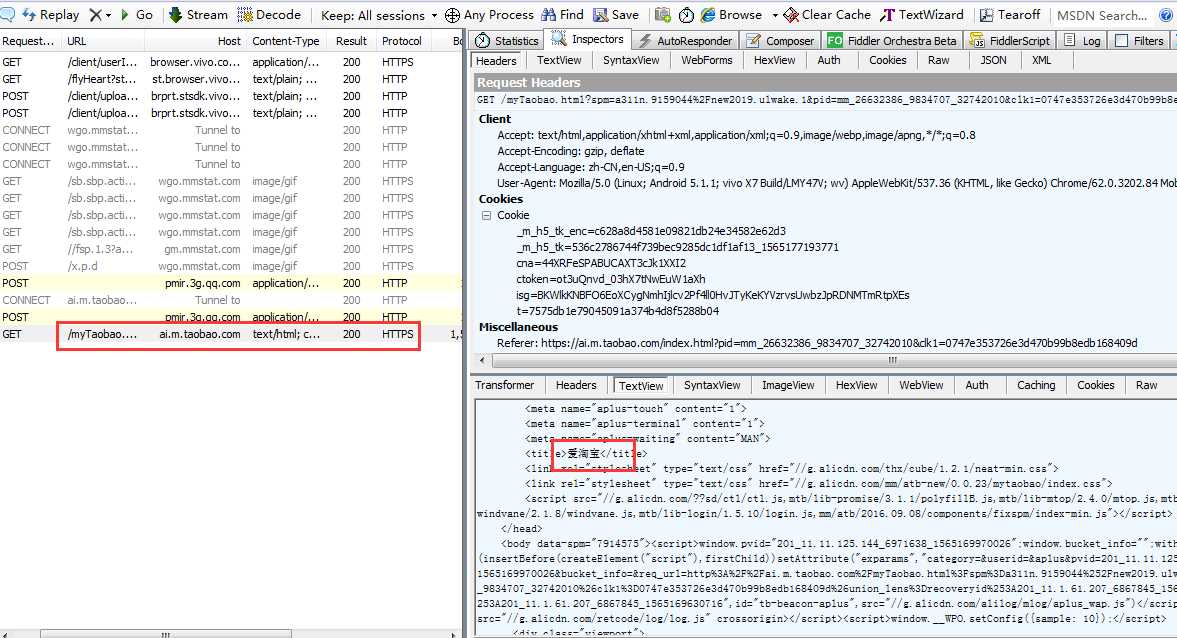Screen dimensions: 1177x638
Task: Click the comment bubble icon in the toolbar
Action: [7, 14]
